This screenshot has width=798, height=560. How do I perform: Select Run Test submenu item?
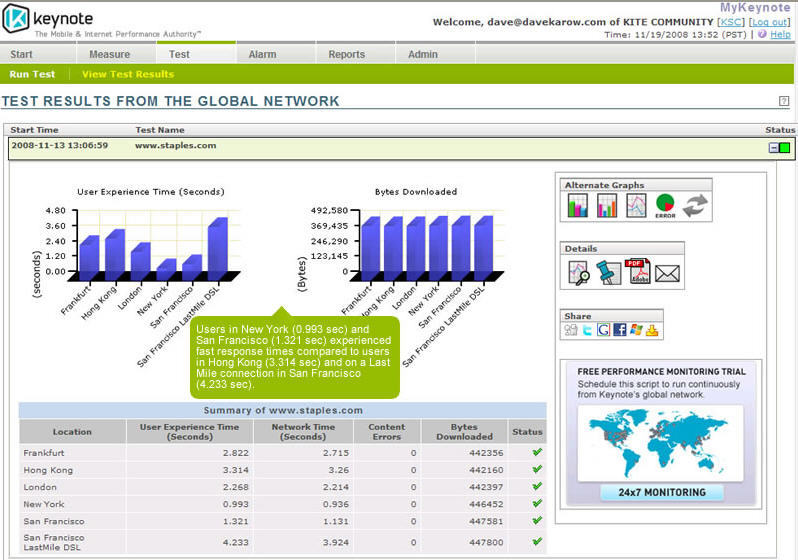[x=32, y=74]
